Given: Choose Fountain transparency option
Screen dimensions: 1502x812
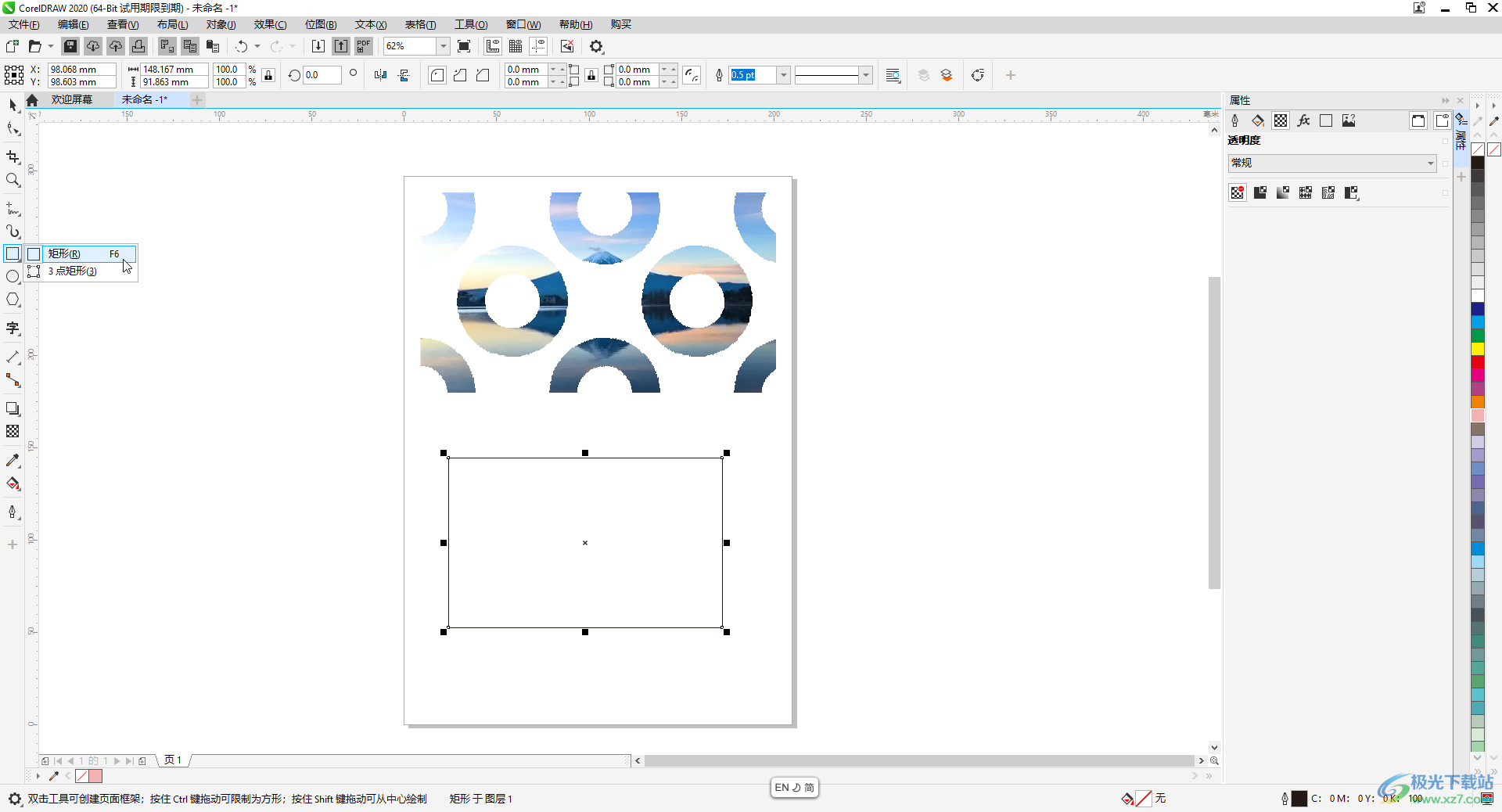Looking at the screenshot, I should pyautogui.click(x=1283, y=192).
